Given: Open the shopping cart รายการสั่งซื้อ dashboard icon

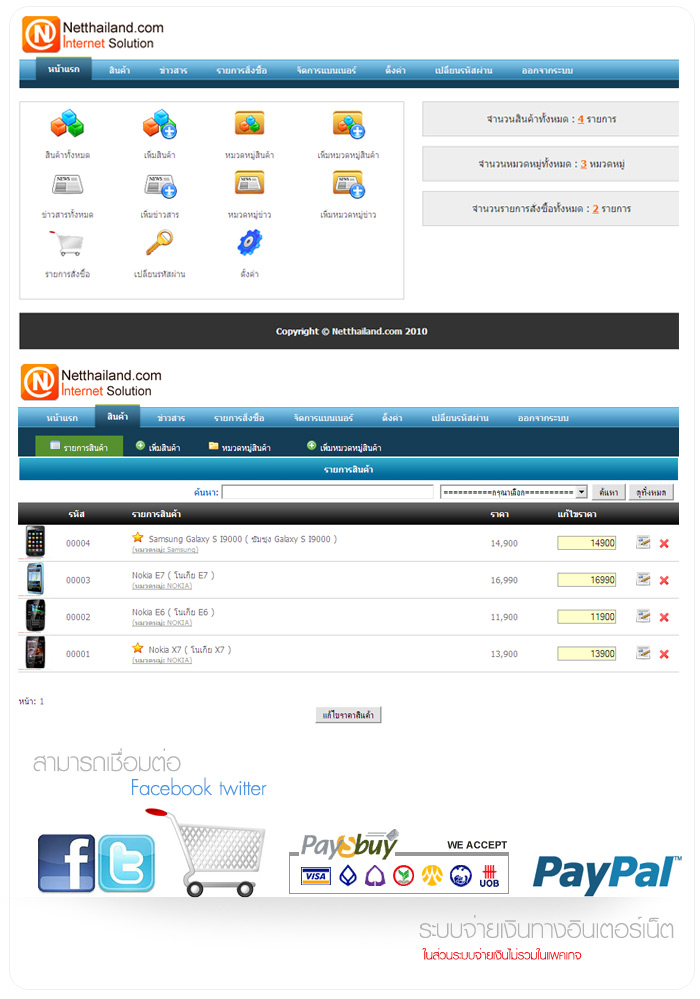Looking at the screenshot, I should pyautogui.click(x=66, y=243).
